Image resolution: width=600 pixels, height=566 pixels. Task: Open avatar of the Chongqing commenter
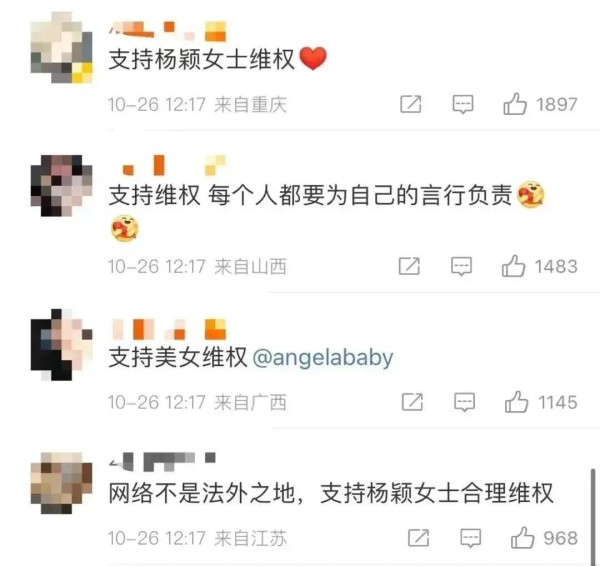pos(61,47)
